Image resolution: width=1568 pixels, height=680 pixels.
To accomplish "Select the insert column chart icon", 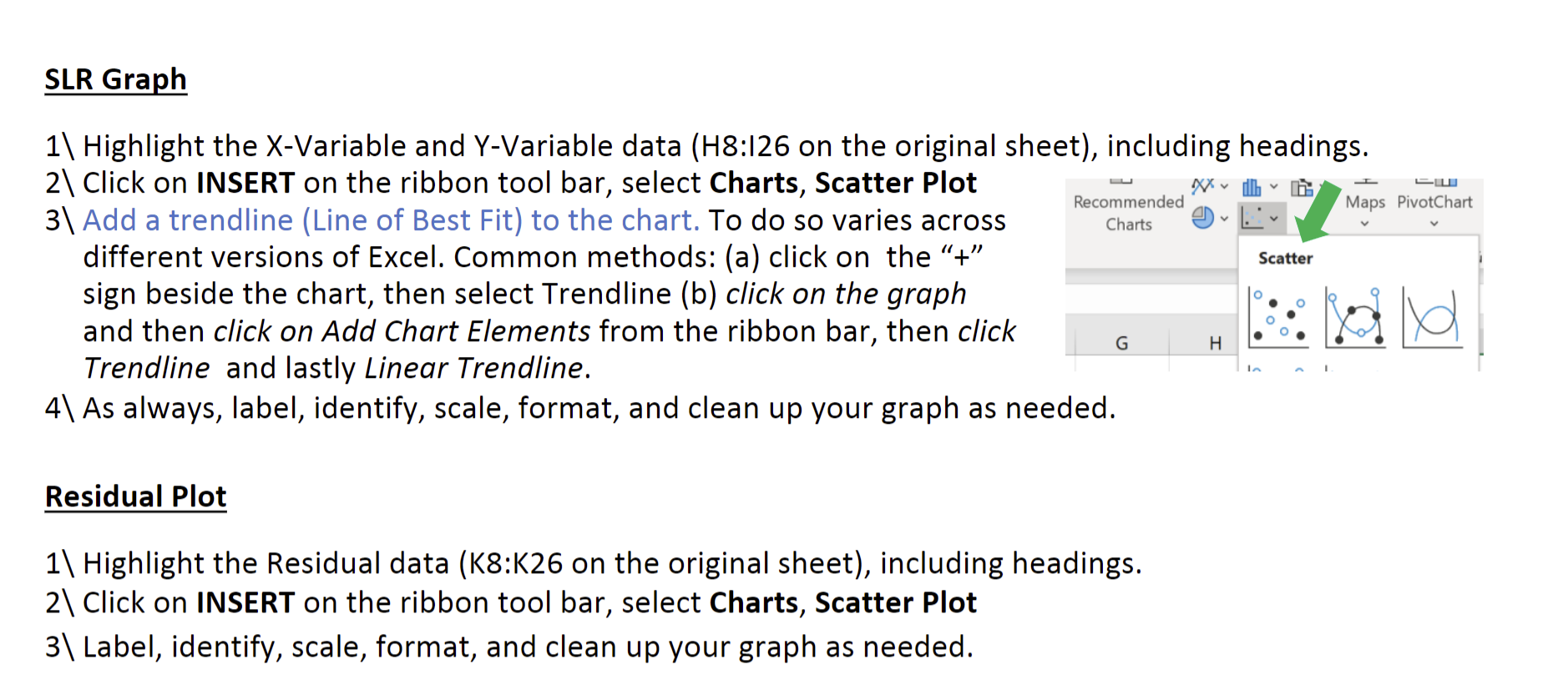I will [1252, 187].
